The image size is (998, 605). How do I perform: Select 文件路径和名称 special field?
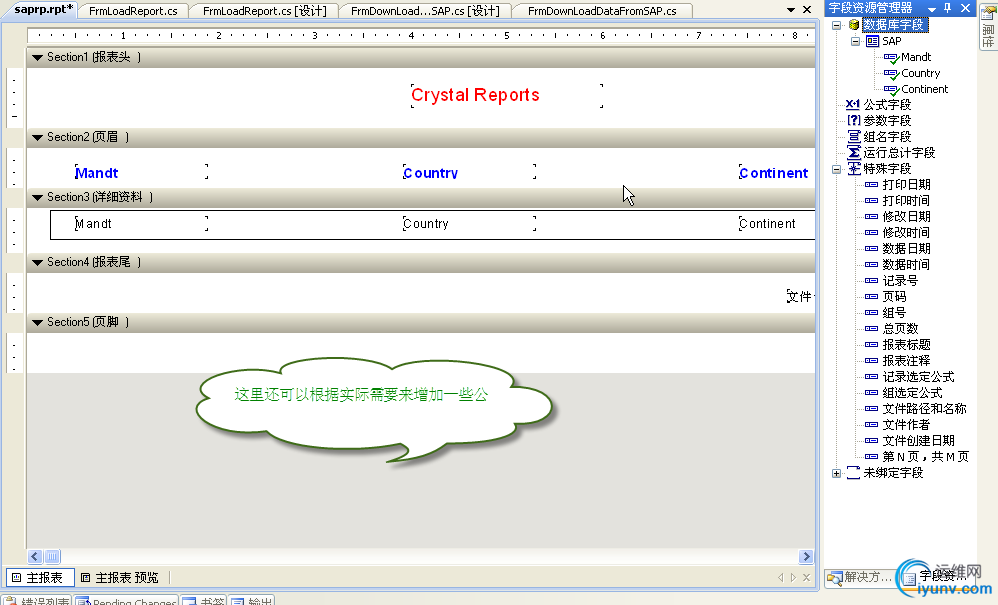pyautogui.click(x=924, y=409)
